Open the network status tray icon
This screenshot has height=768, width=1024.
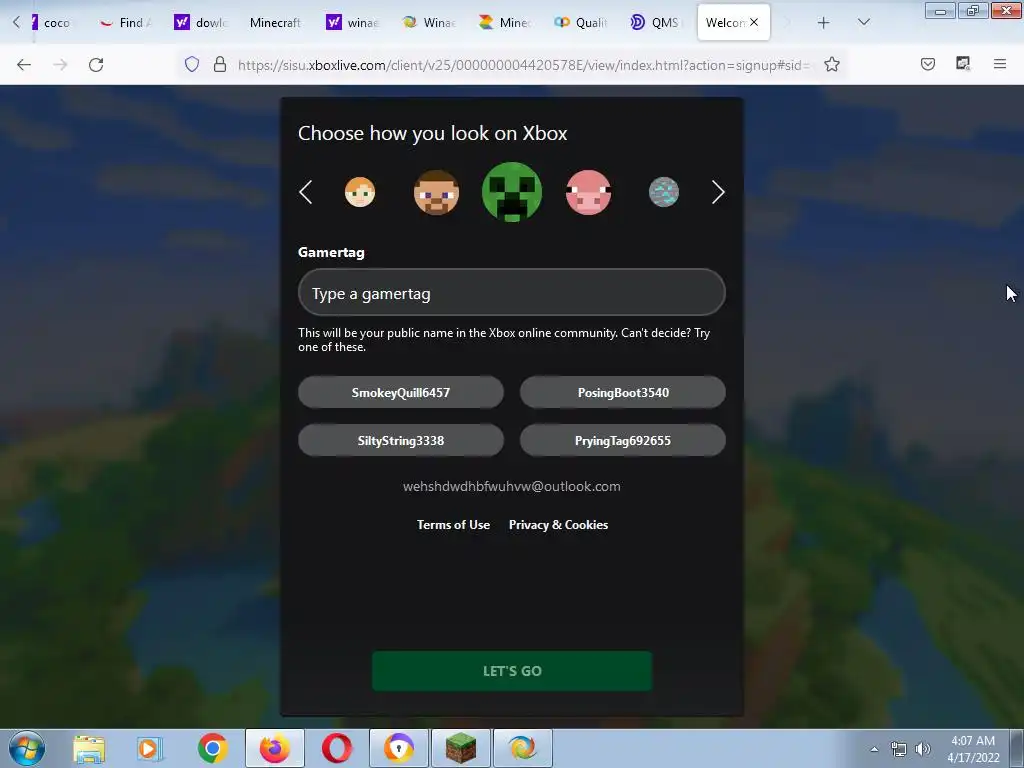point(899,749)
